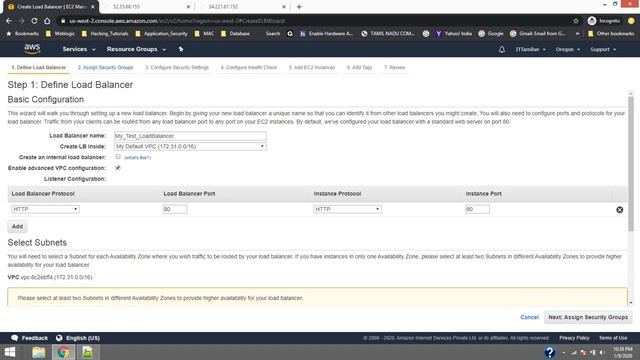
Task: Go to step 4 Configure Health Check
Action: pos(249,67)
